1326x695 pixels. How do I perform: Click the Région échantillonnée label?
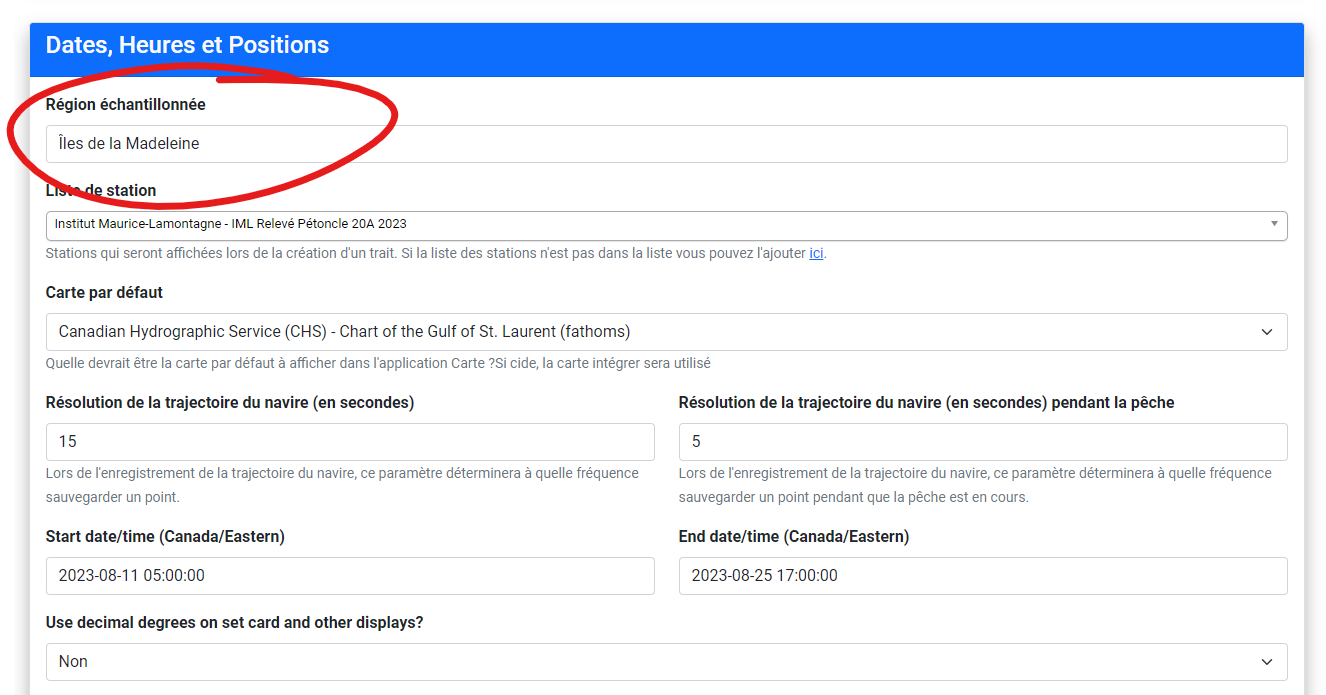[x=126, y=105]
